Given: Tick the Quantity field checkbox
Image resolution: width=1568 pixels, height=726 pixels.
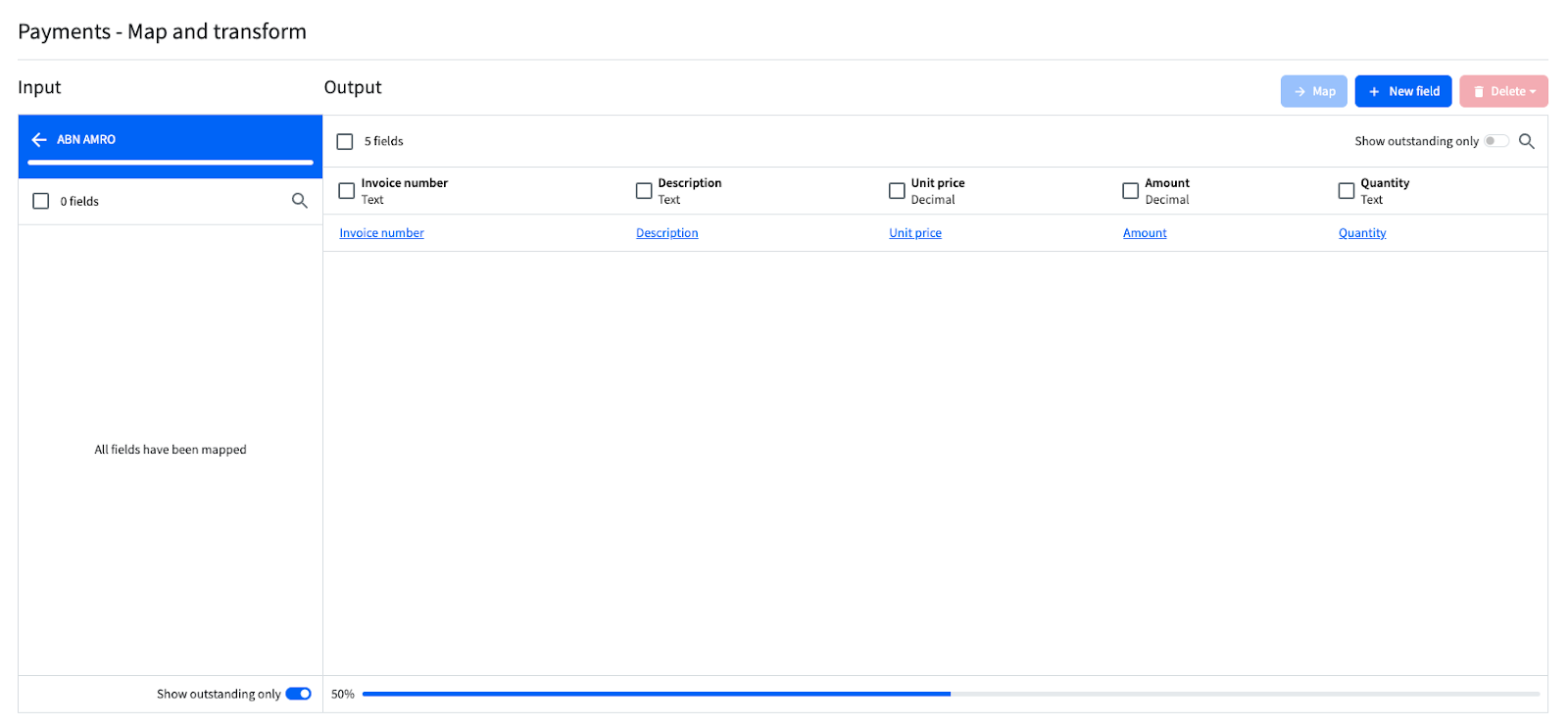Looking at the screenshot, I should coord(1347,191).
